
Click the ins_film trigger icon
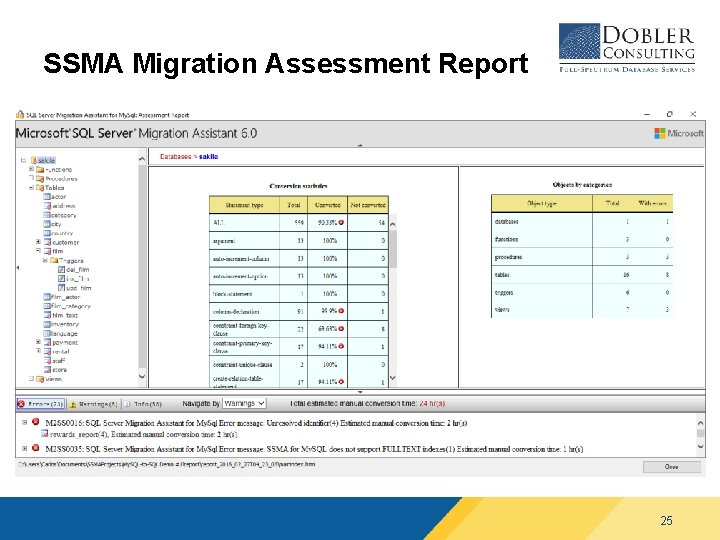point(61,279)
